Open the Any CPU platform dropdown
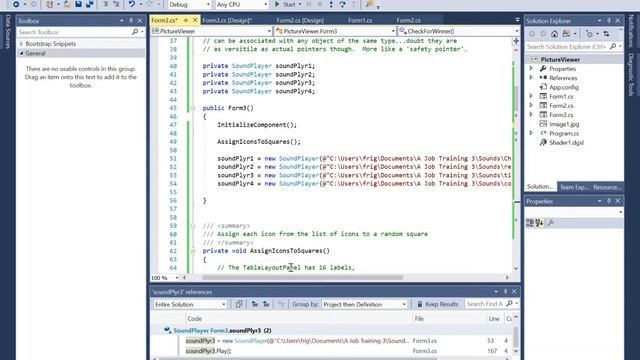 point(242,4)
